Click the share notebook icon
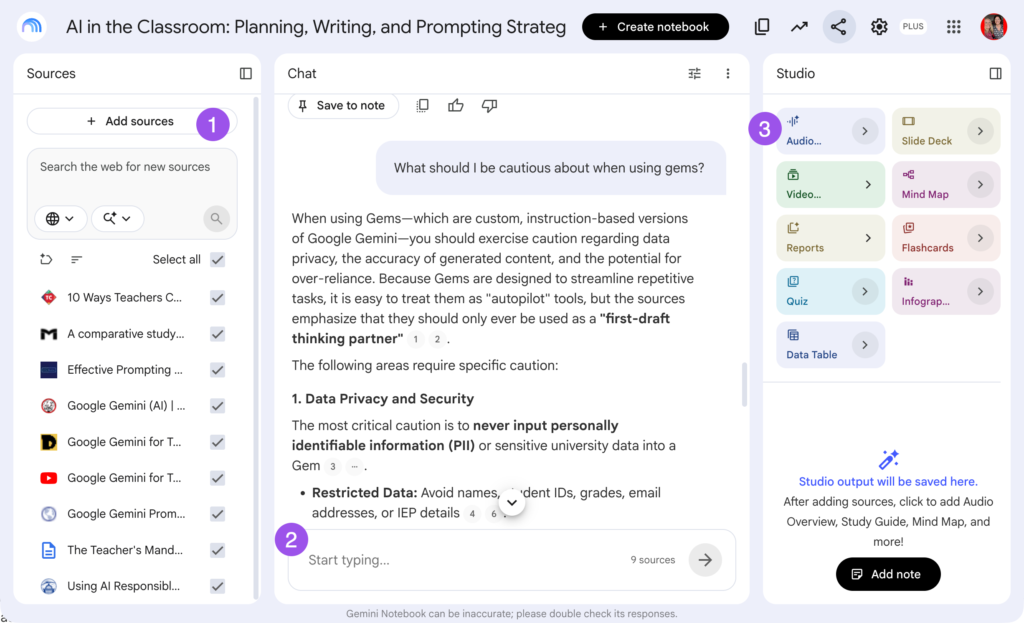This screenshot has width=1024, height=623. tap(839, 27)
